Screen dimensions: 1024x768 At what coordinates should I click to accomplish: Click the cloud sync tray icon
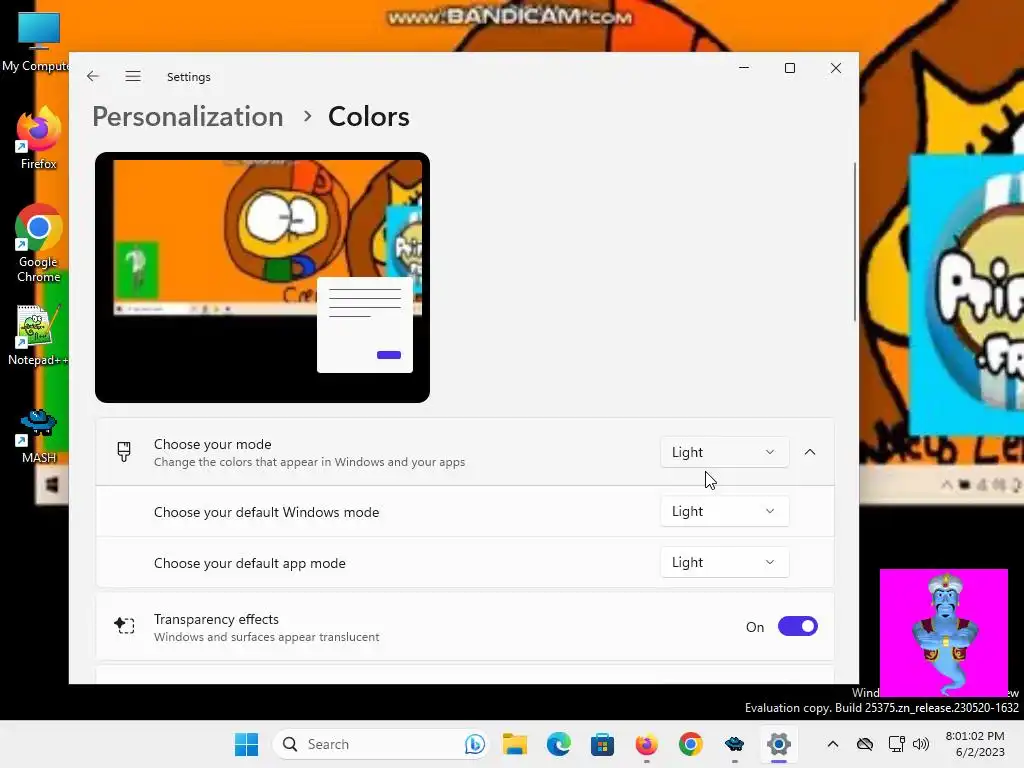(x=865, y=744)
